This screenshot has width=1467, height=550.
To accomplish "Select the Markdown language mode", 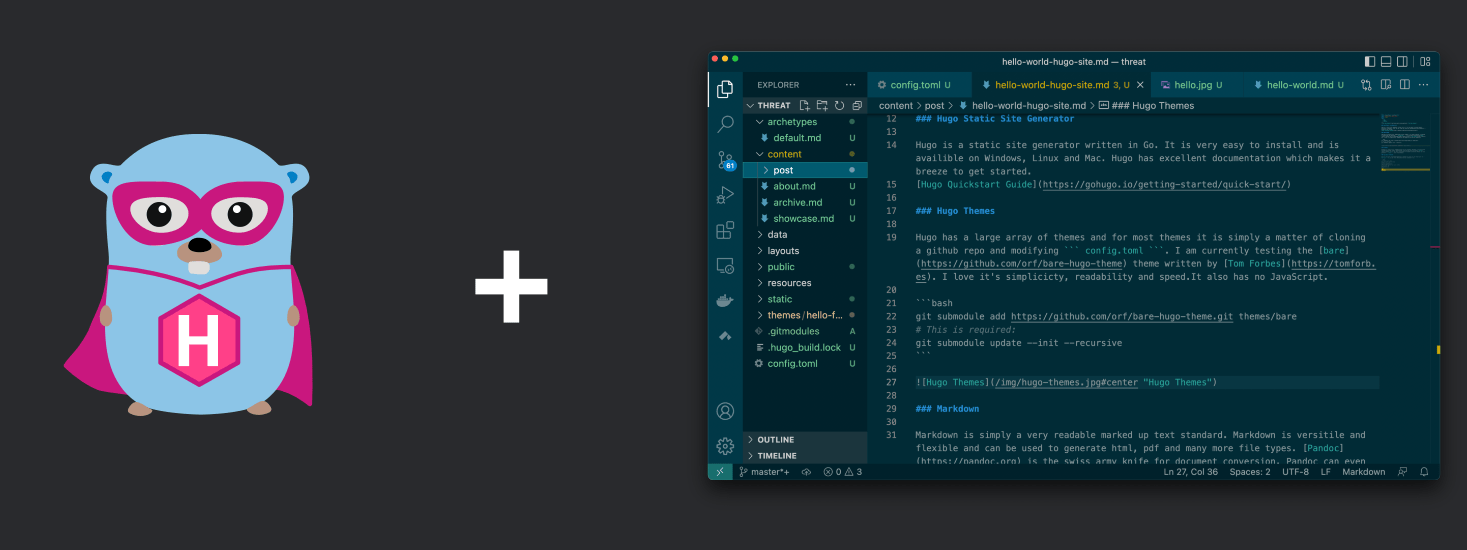I will 1364,472.
